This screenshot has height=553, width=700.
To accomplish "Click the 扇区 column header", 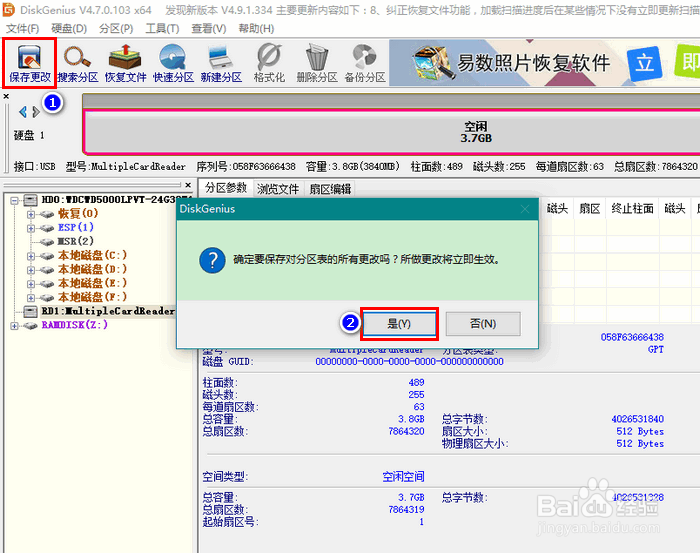I will [589, 208].
